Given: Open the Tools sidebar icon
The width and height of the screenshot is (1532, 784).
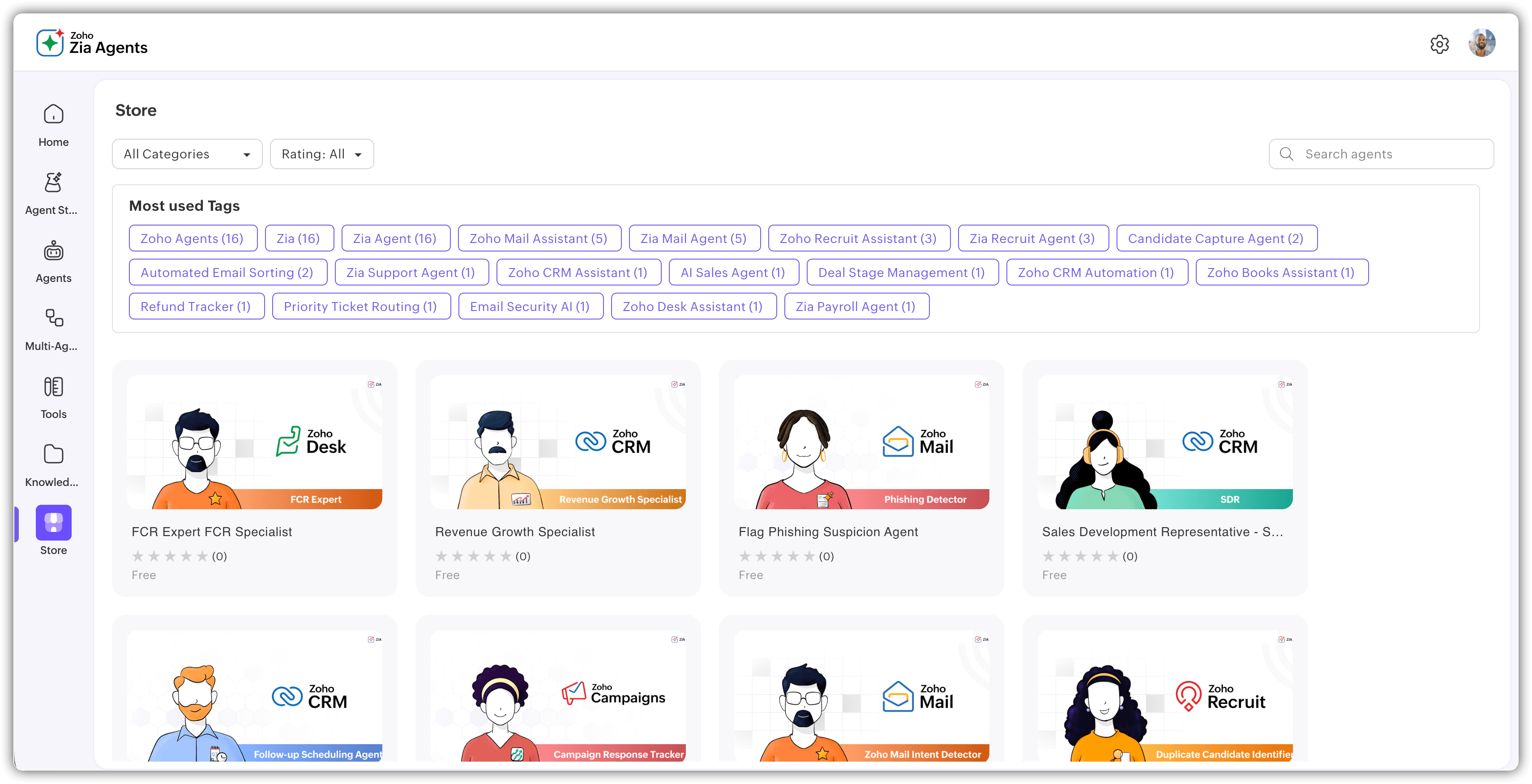Looking at the screenshot, I should click(54, 387).
